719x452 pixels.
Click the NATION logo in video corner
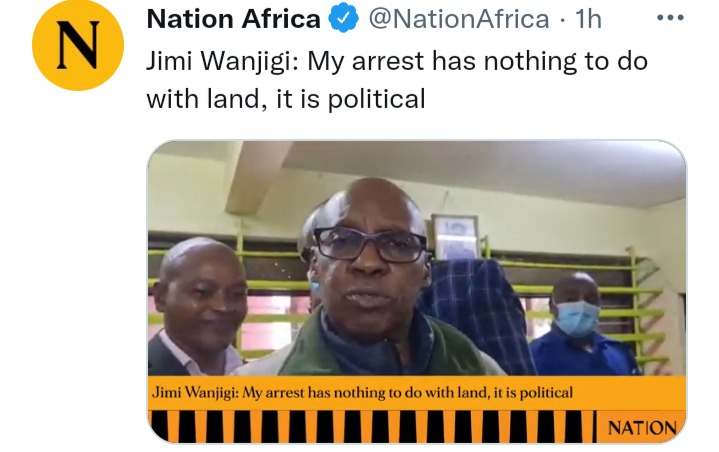point(642,428)
